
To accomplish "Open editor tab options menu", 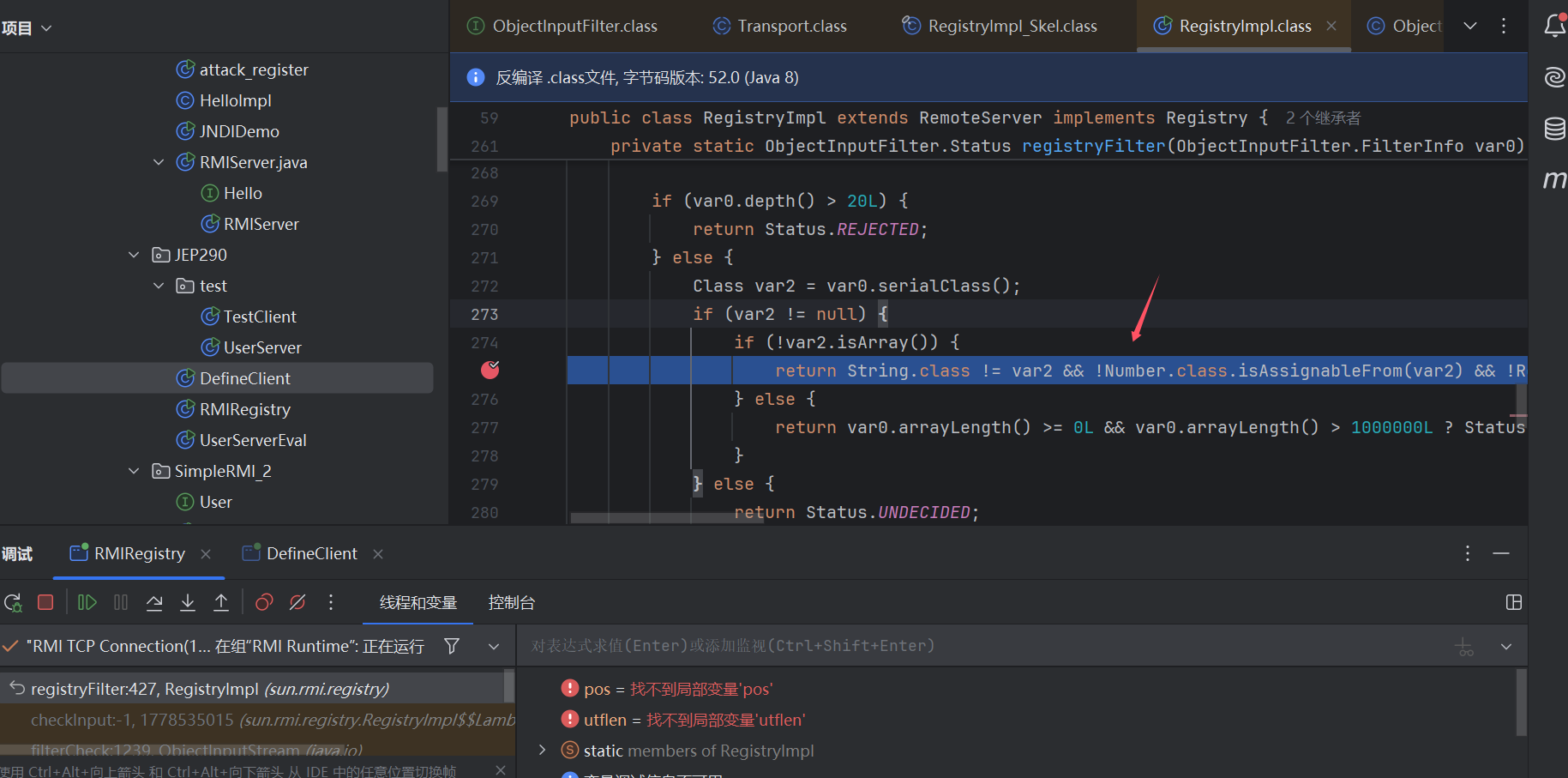I will click(x=1504, y=26).
